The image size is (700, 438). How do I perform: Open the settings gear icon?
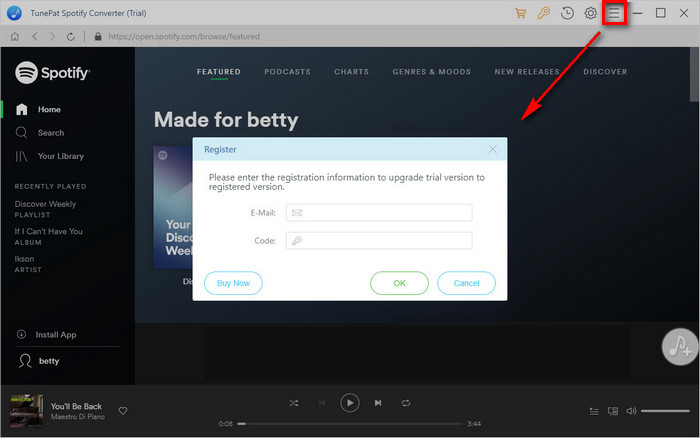591,13
